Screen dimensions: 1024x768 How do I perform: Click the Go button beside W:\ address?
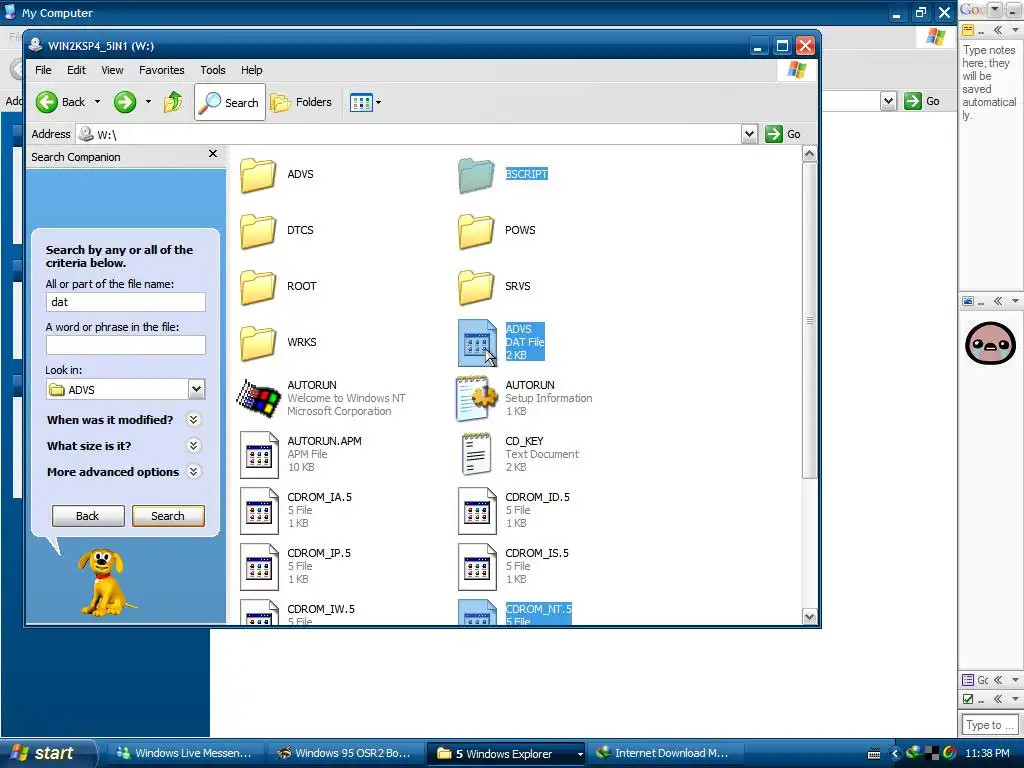point(783,134)
